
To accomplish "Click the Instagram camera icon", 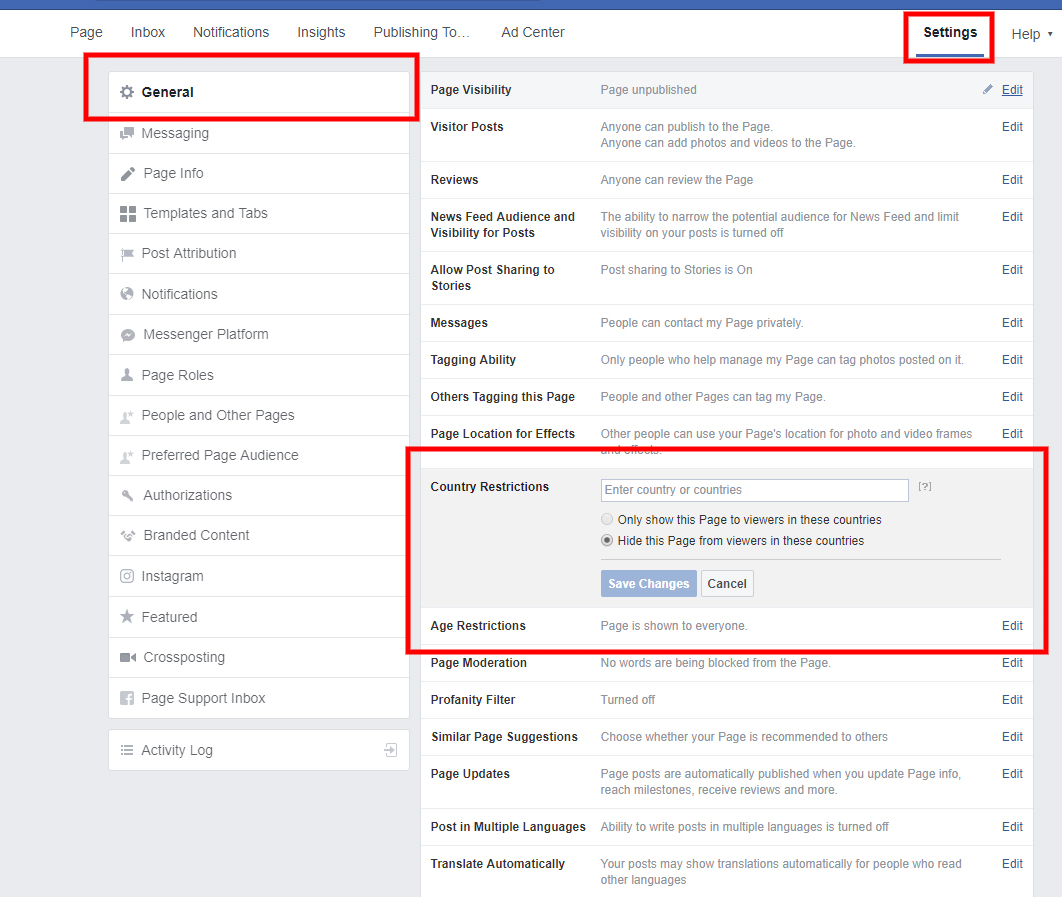I will coord(127,576).
